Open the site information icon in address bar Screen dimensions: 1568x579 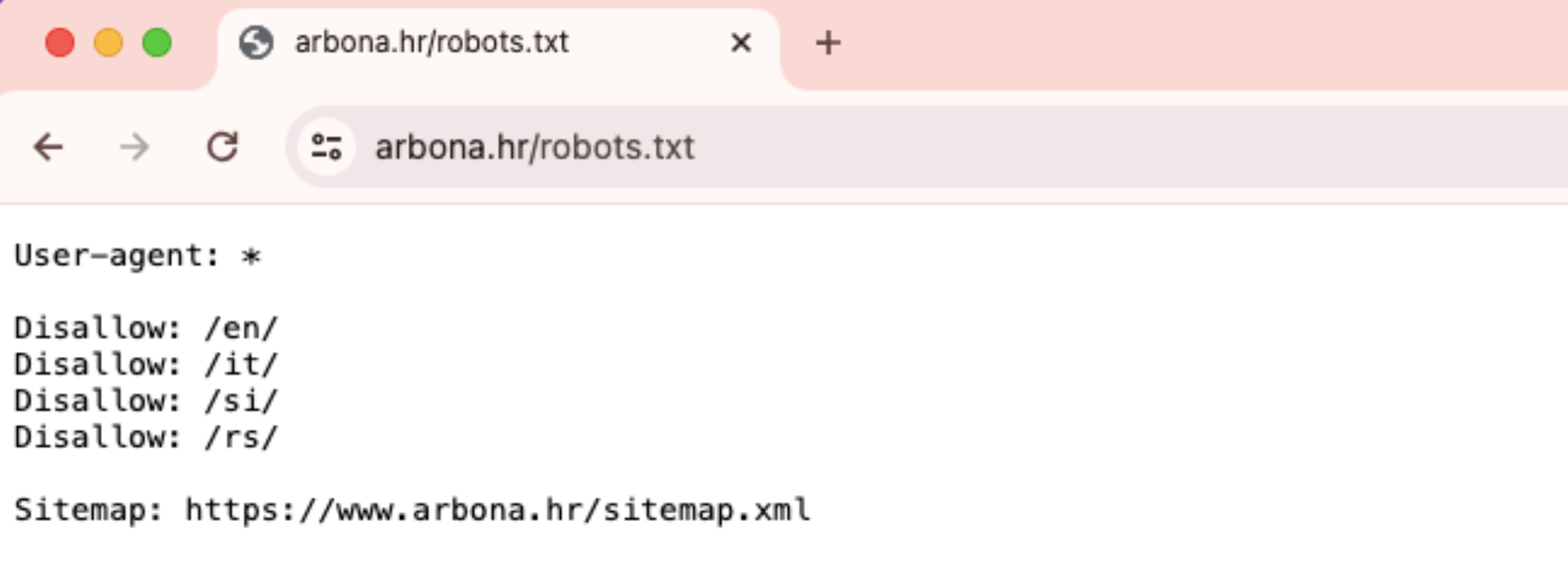click(x=326, y=148)
